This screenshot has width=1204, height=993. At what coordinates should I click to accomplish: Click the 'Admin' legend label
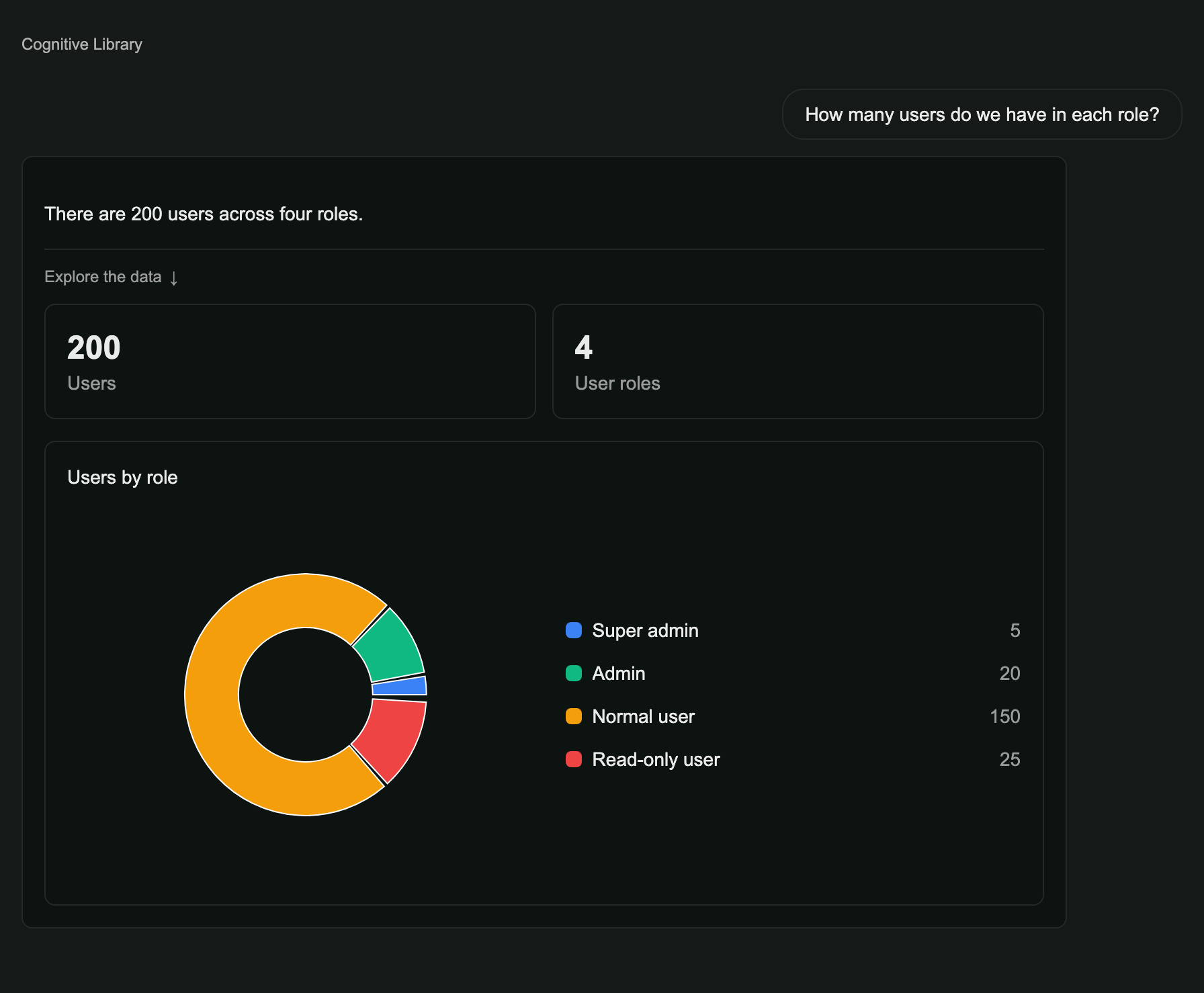[x=618, y=673]
